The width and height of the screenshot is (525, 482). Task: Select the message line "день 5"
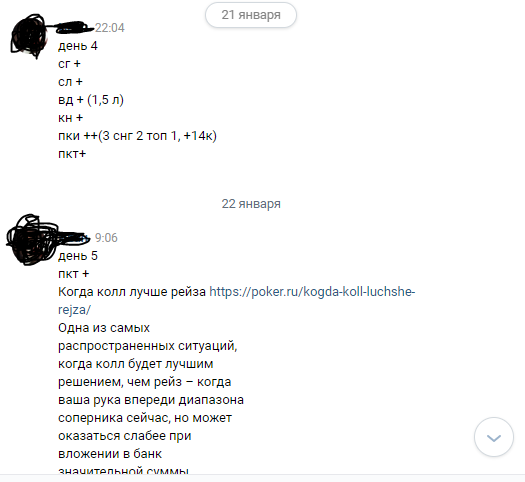click(x=78, y=256)
